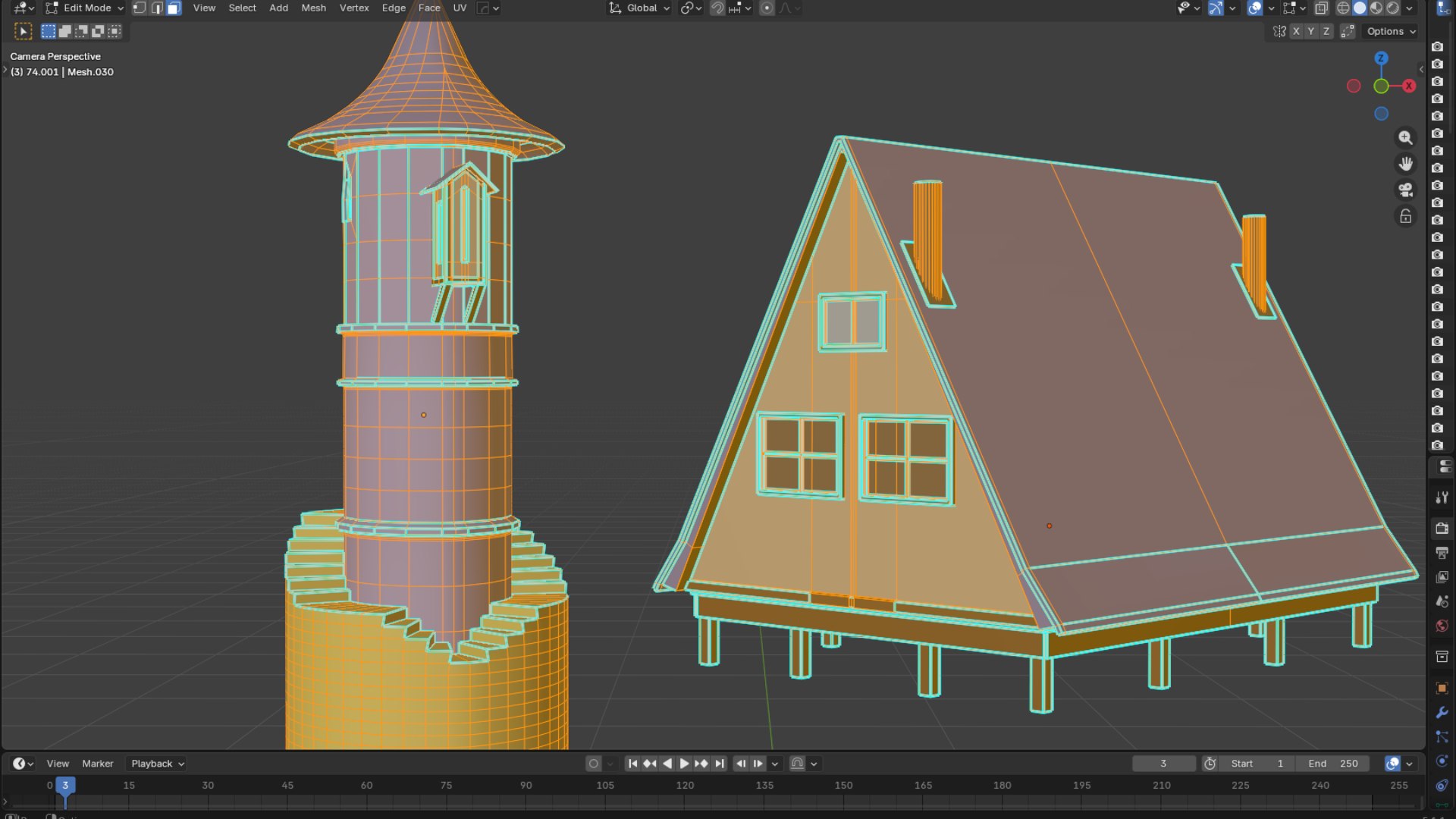The height and width of the screenshot is (819, 1456).
Task: Expand viewport shading options arrow
Action: [x=1410, y=8]
